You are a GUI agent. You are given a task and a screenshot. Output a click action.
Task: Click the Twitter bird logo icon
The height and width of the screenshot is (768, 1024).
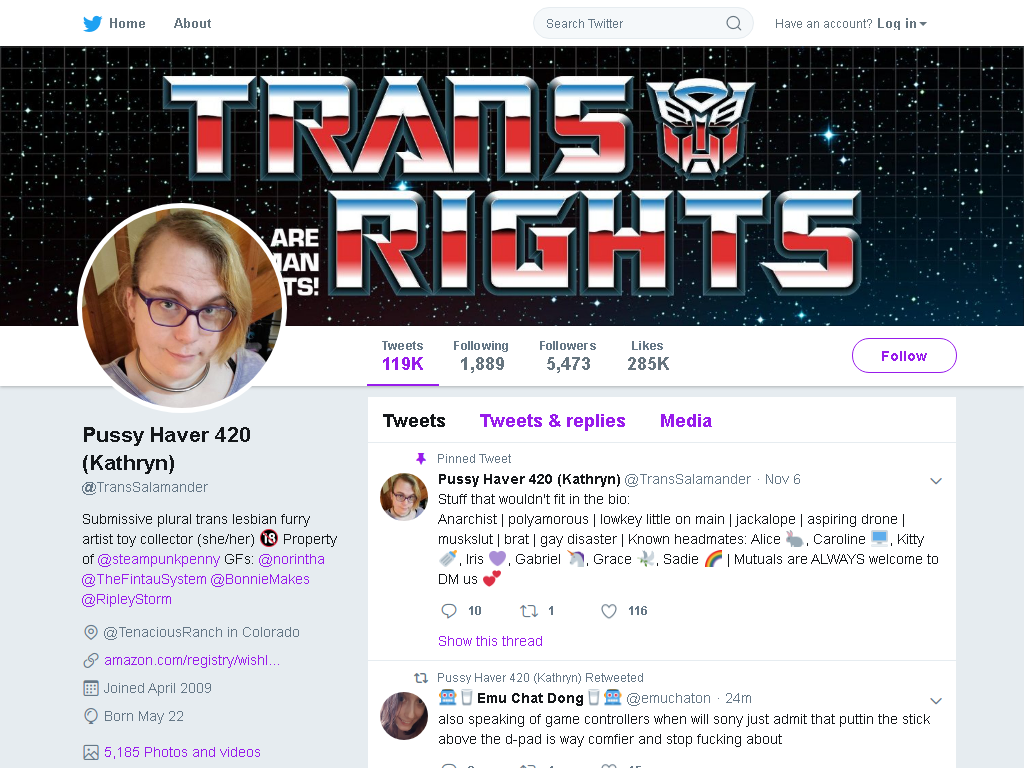pyautogui.click(x=92, y=24)
